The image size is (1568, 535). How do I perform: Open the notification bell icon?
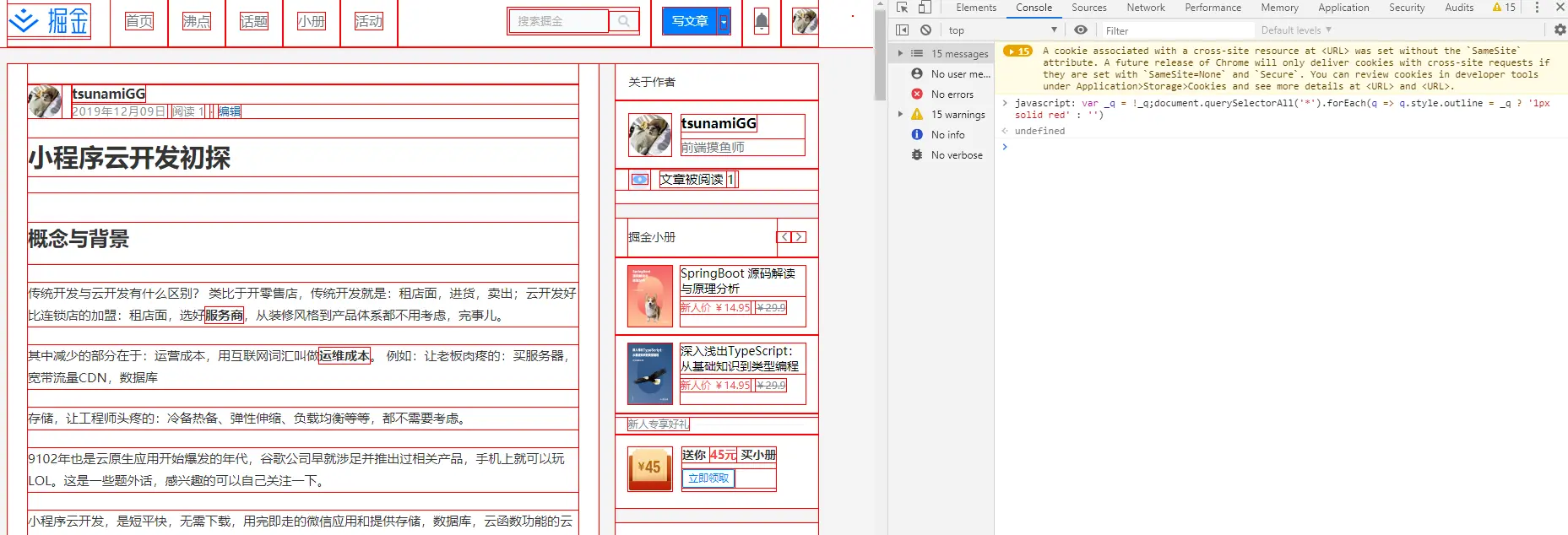[762, 21]
